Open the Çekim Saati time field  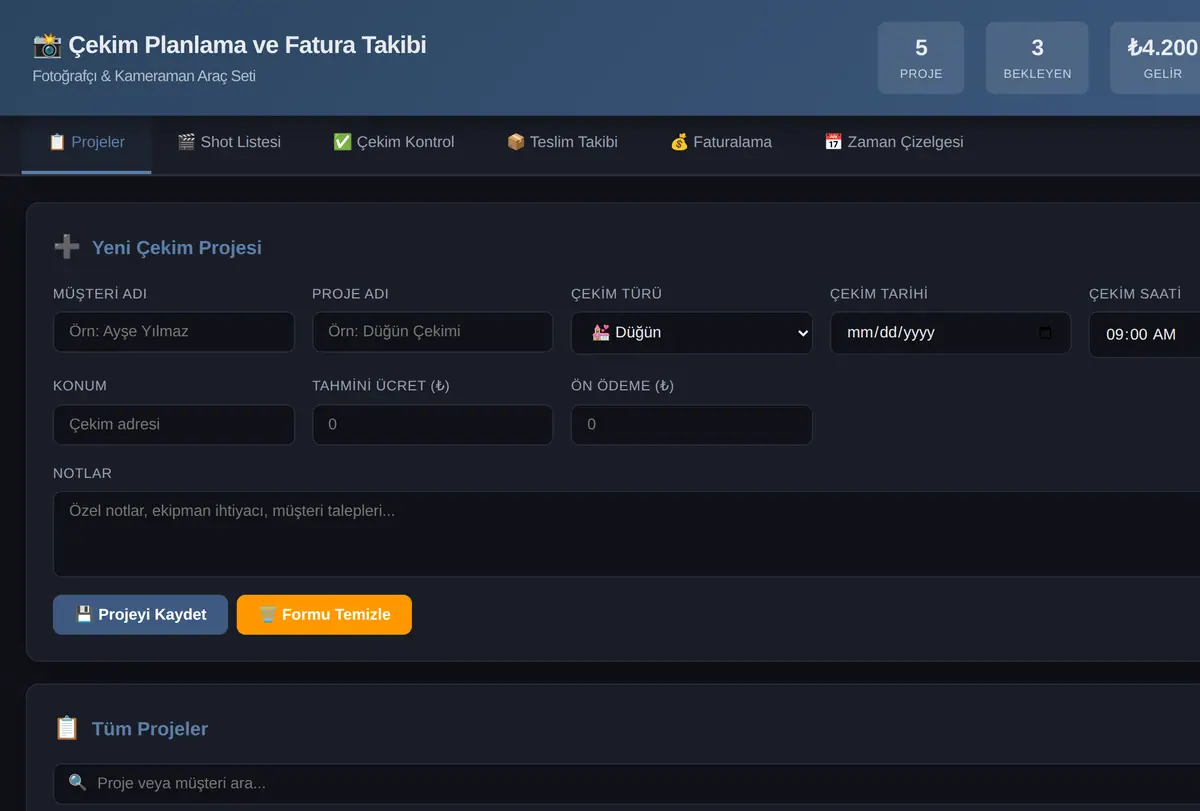[x=1144, y=334]
